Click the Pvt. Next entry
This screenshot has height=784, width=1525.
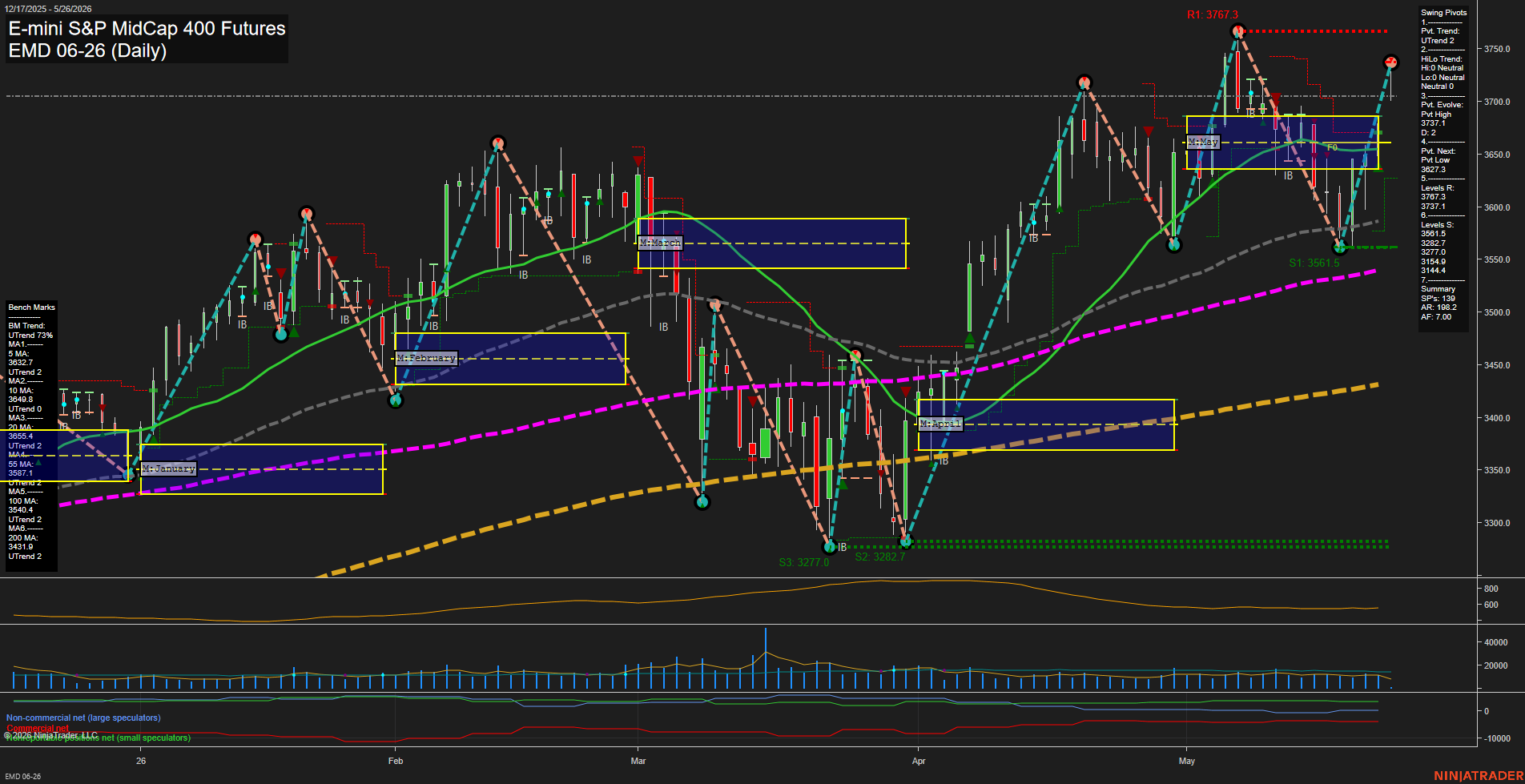pyautogui.click(x=1438, y=151)
